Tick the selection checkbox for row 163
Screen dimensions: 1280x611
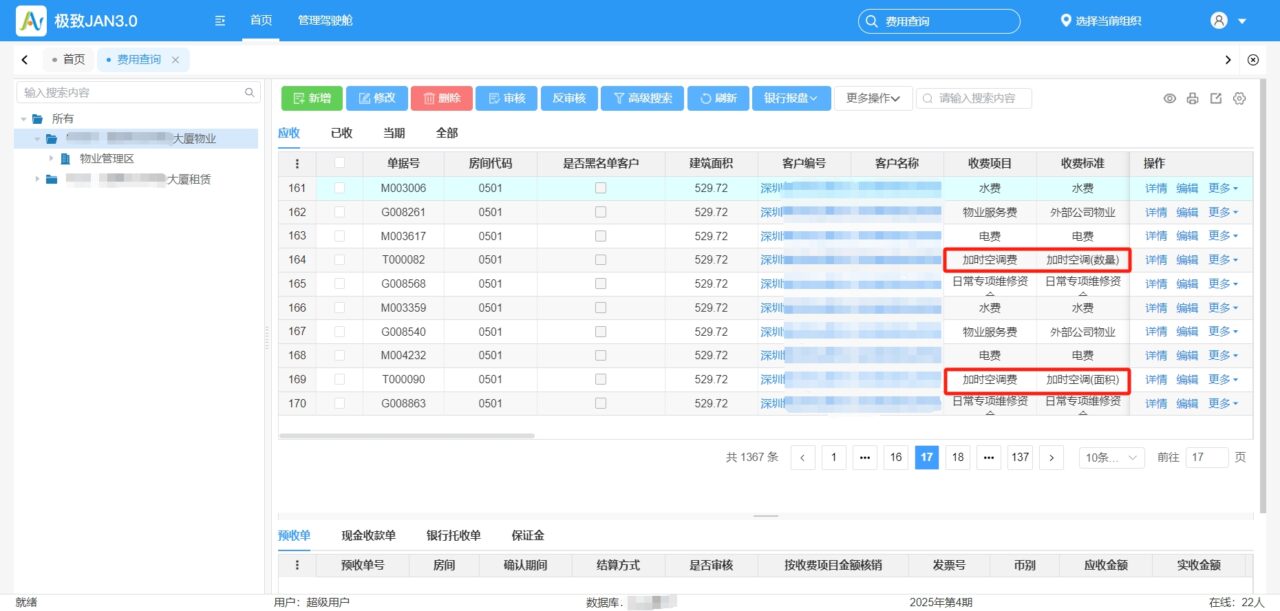click(340, 236)
